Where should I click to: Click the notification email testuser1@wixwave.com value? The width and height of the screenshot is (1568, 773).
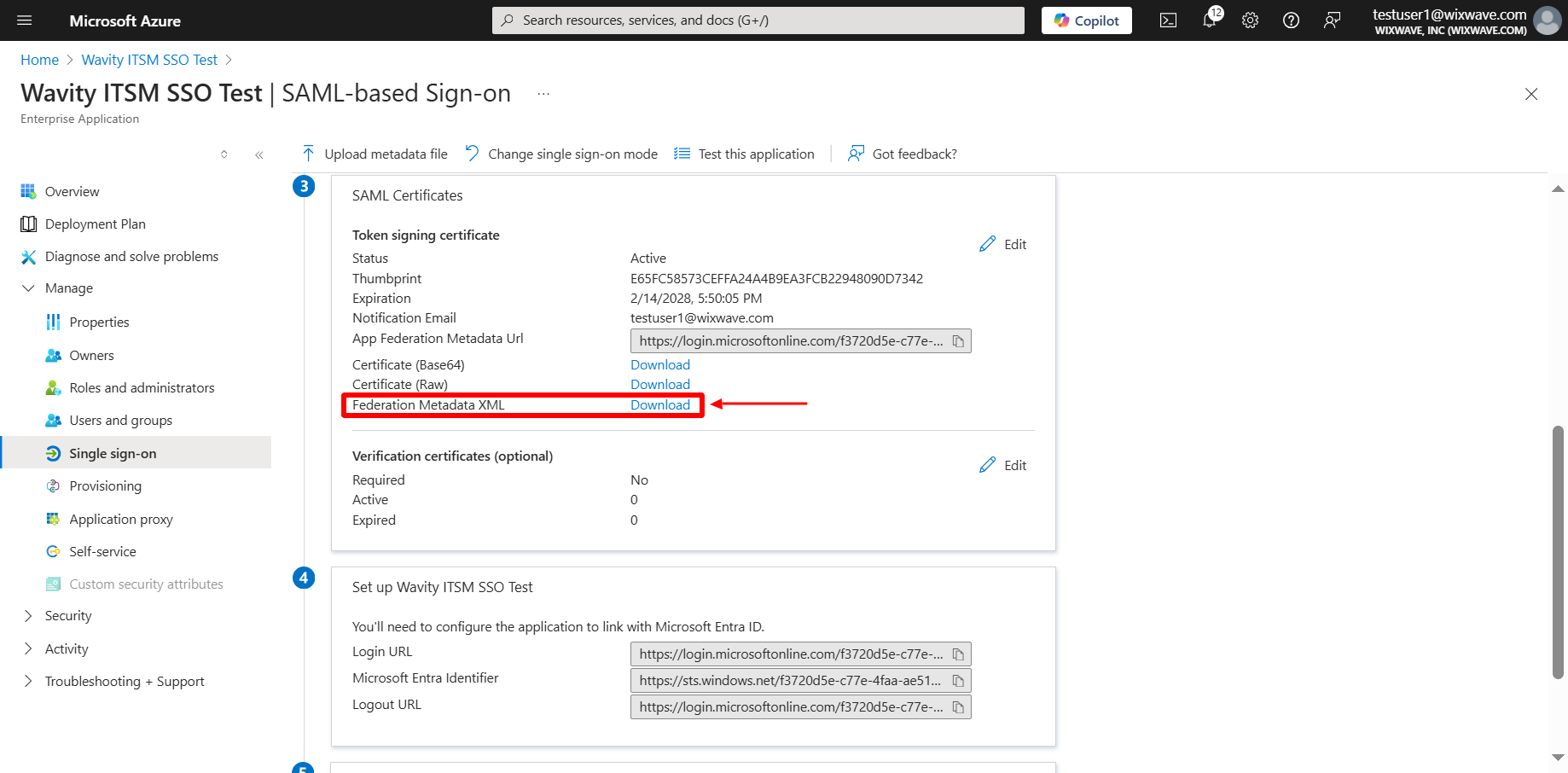(702, 317)
